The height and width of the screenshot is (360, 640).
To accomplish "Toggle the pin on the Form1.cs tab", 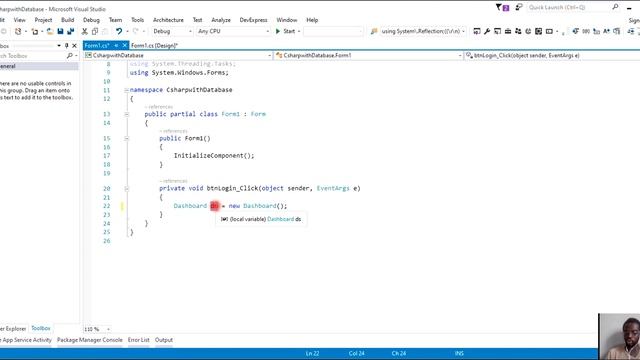I will 116,45.
